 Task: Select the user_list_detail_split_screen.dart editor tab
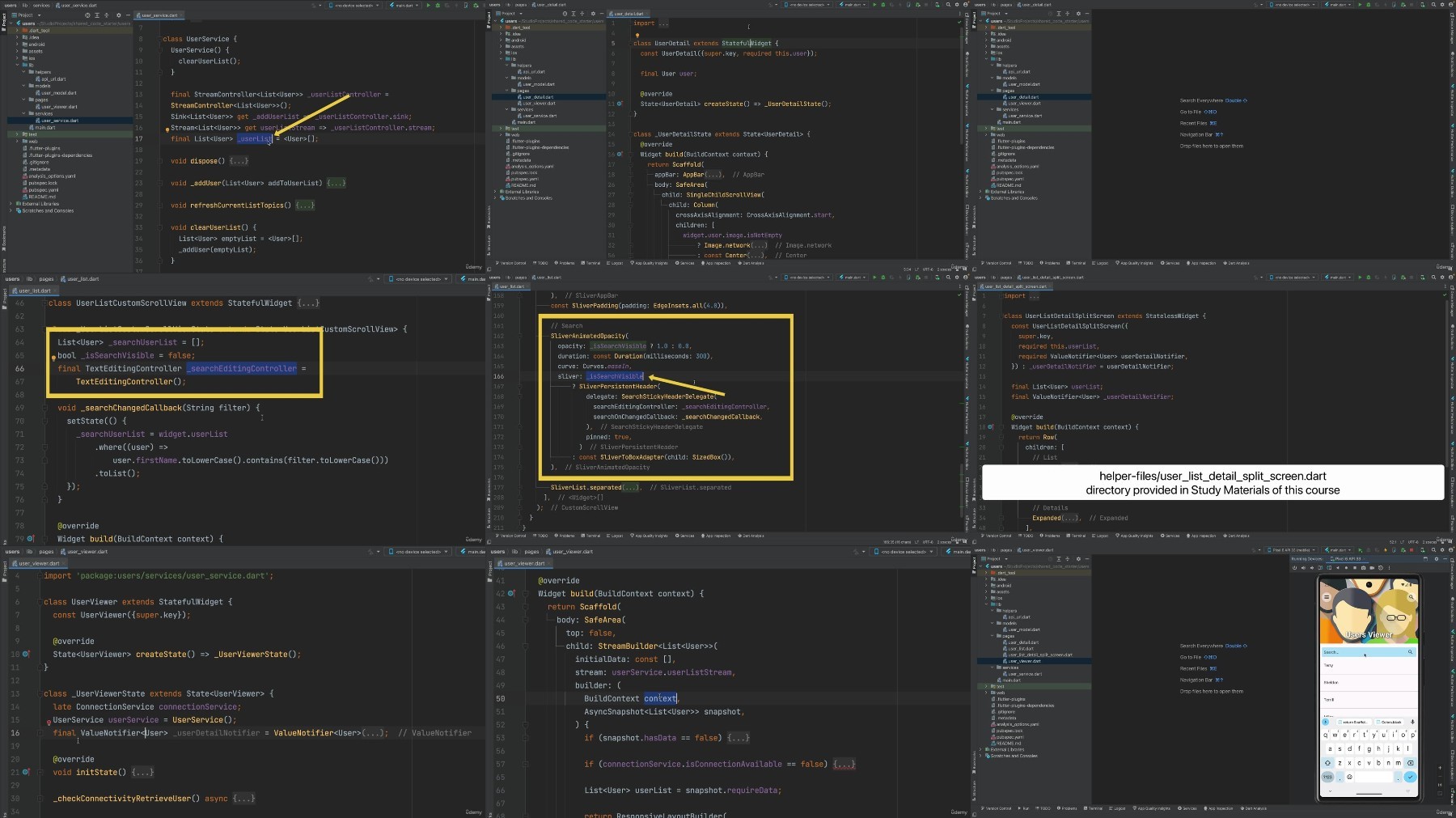point(1017,286)
